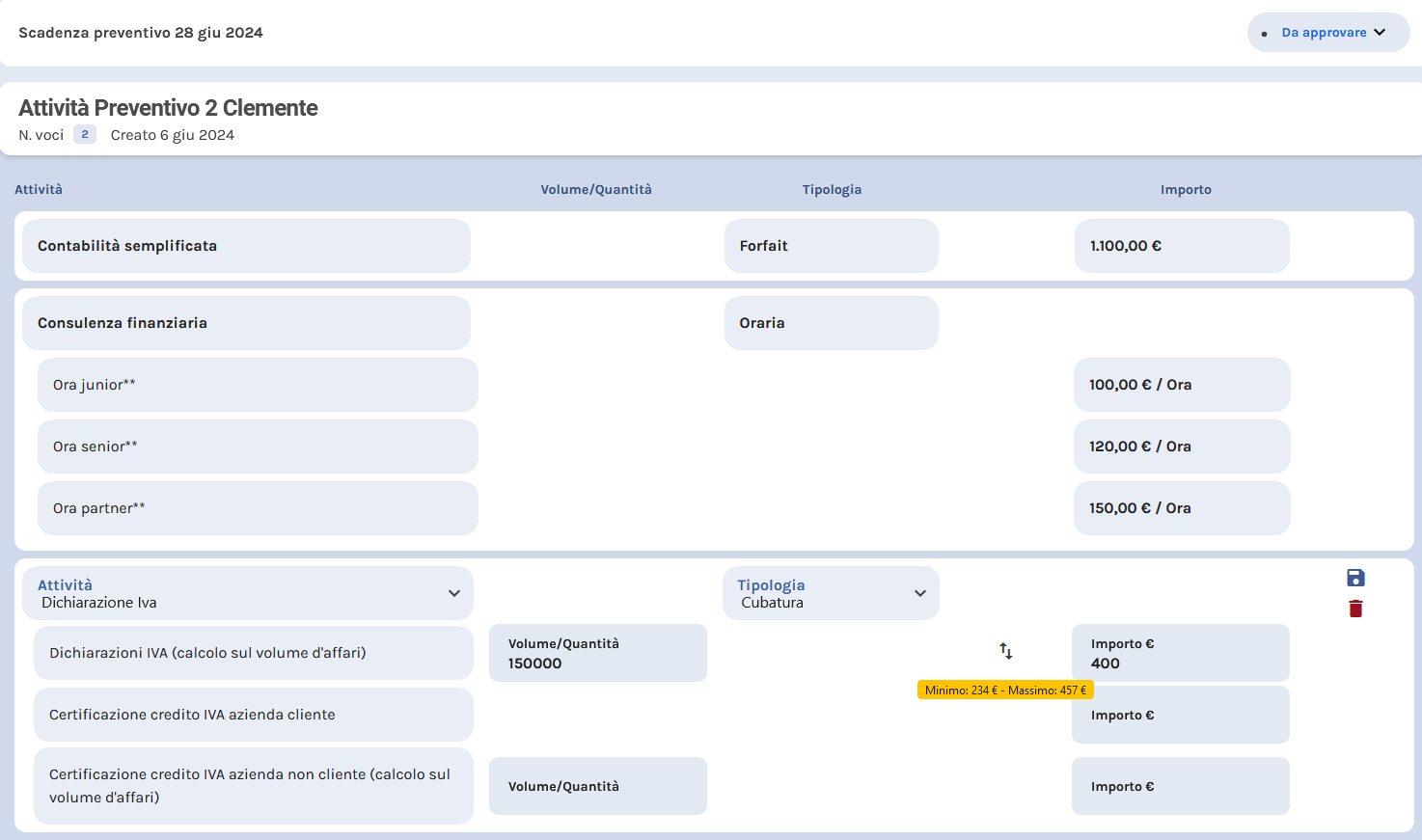Click the up-down swap arrows icon

(x=1006, y=651)
